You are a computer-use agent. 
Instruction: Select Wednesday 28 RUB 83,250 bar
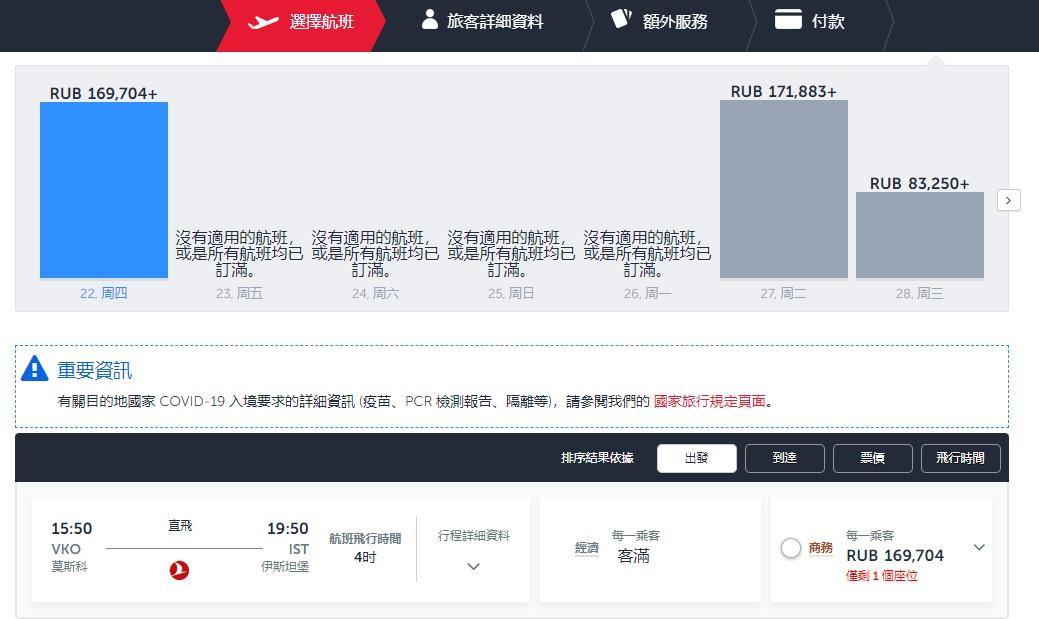click(919, 235)
